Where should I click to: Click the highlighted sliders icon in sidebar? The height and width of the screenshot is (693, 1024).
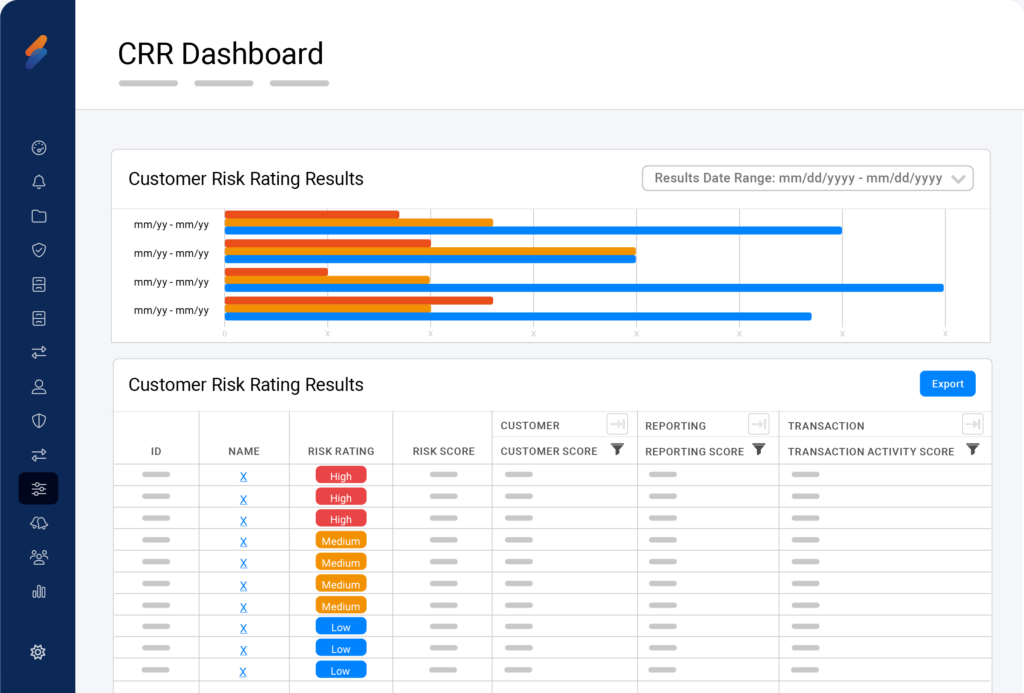(x=39, y=488)
